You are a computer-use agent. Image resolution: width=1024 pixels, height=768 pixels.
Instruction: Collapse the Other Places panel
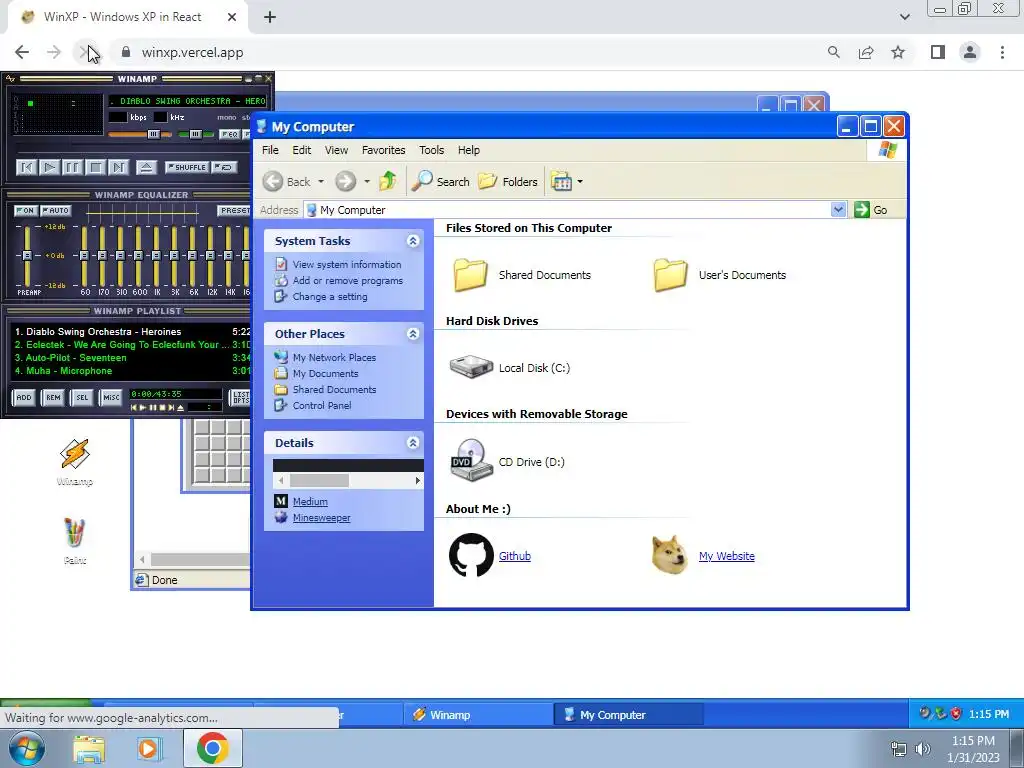tap(413, 334)
